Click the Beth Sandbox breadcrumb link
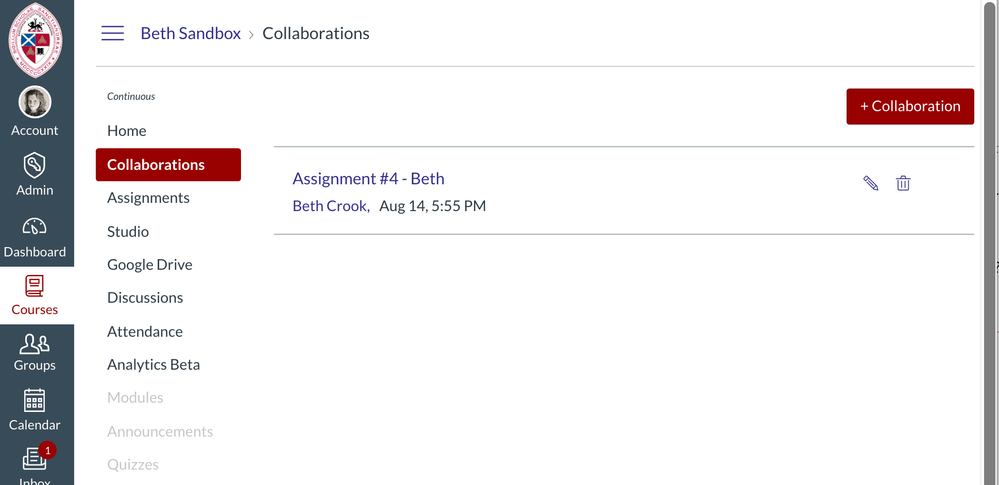 tap(190, 33)
